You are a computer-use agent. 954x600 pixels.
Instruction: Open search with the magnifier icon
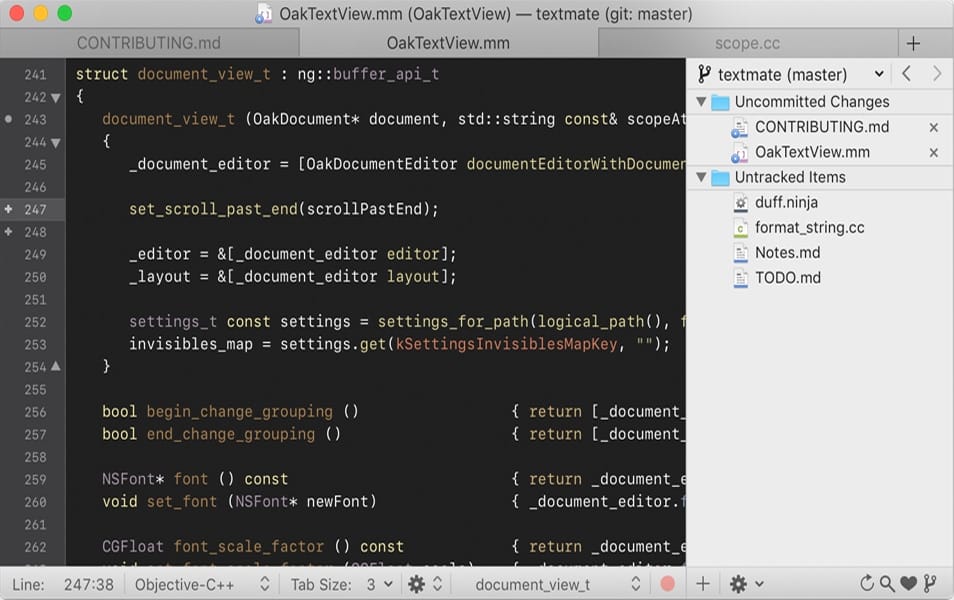(886, 583)
